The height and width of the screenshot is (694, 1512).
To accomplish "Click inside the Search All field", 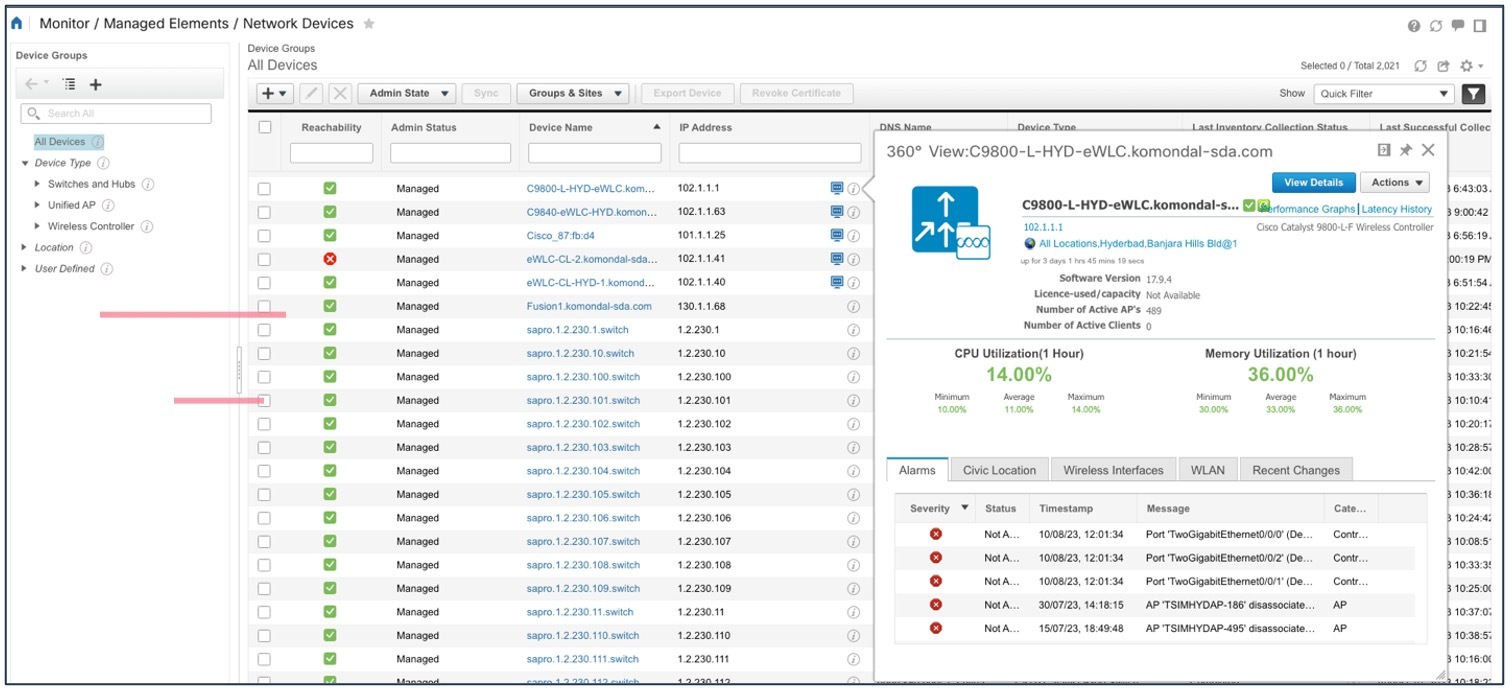I will (x=115, y=113).
